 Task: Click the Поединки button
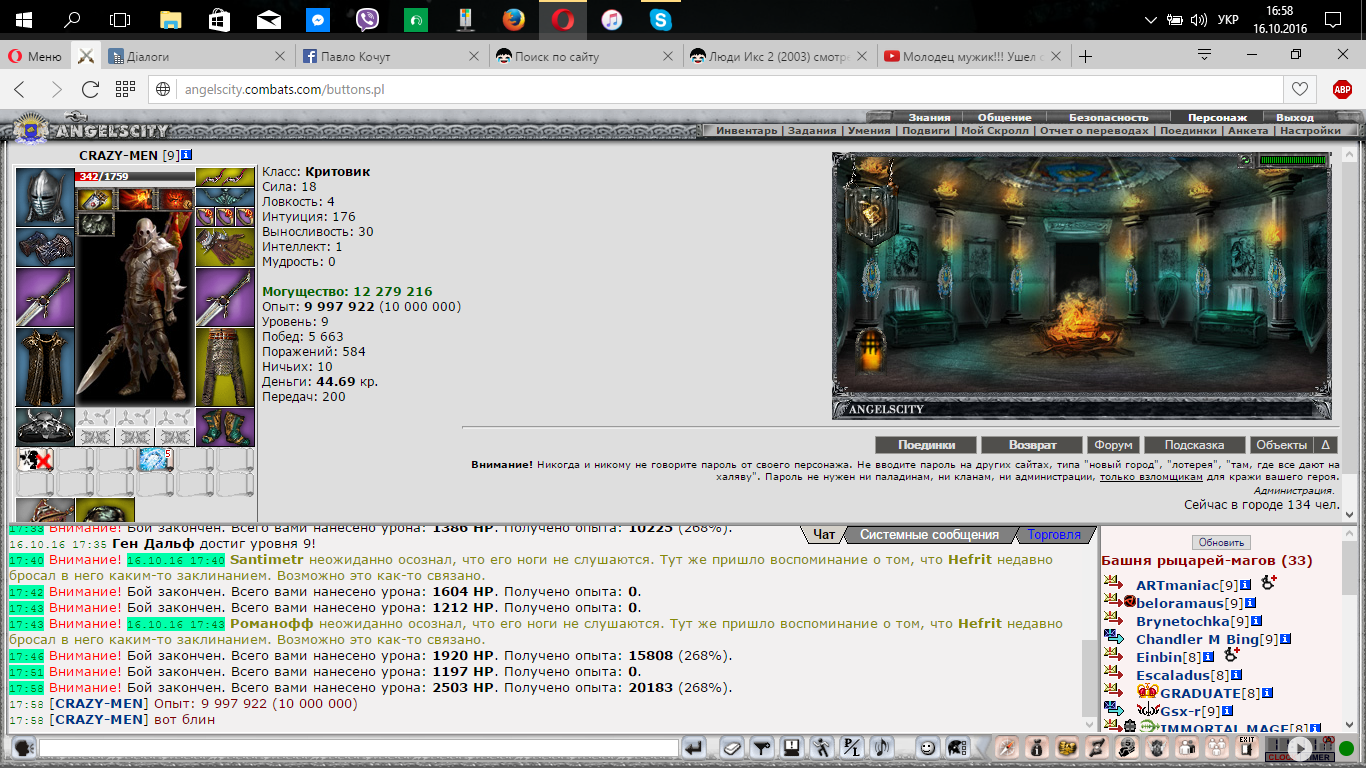tap(926, 445)
